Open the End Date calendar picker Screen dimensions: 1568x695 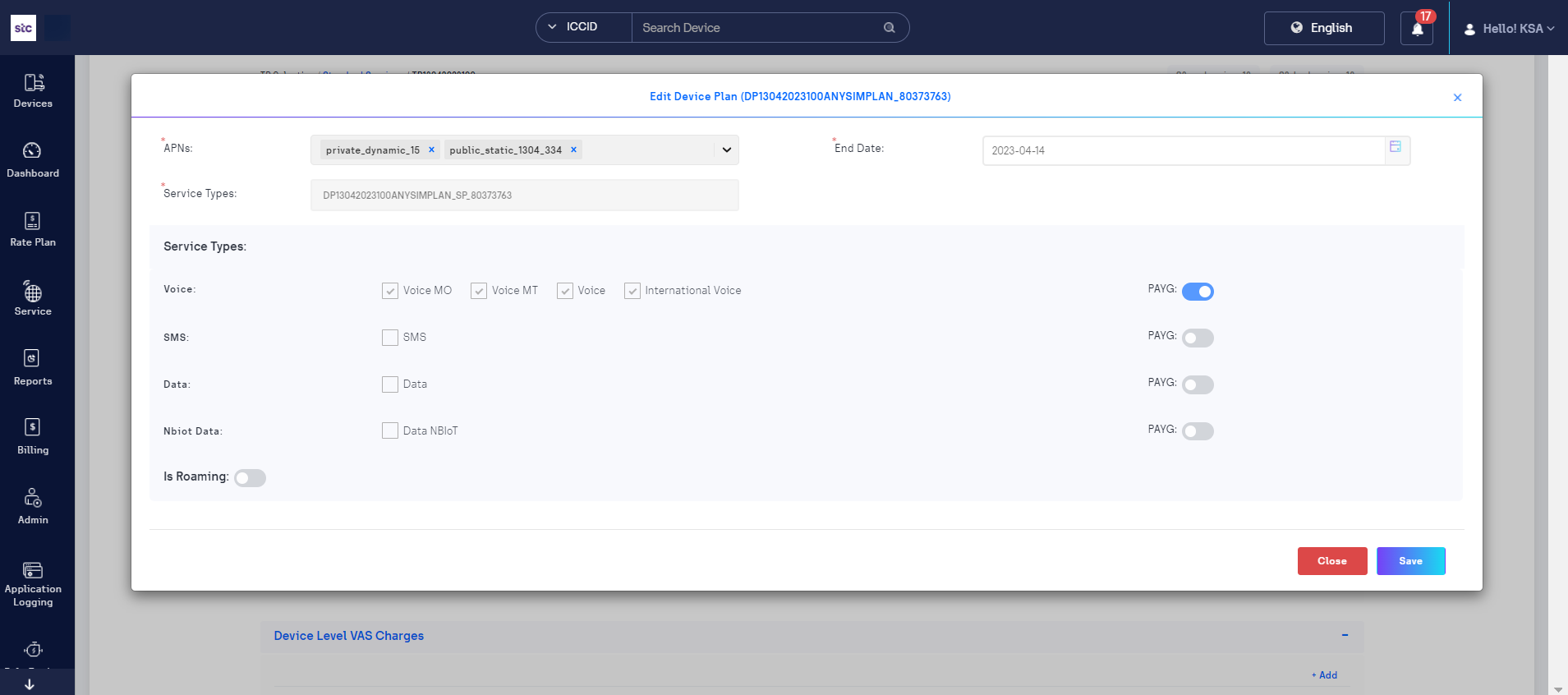pyautogui.click(x=1395, y=147)
